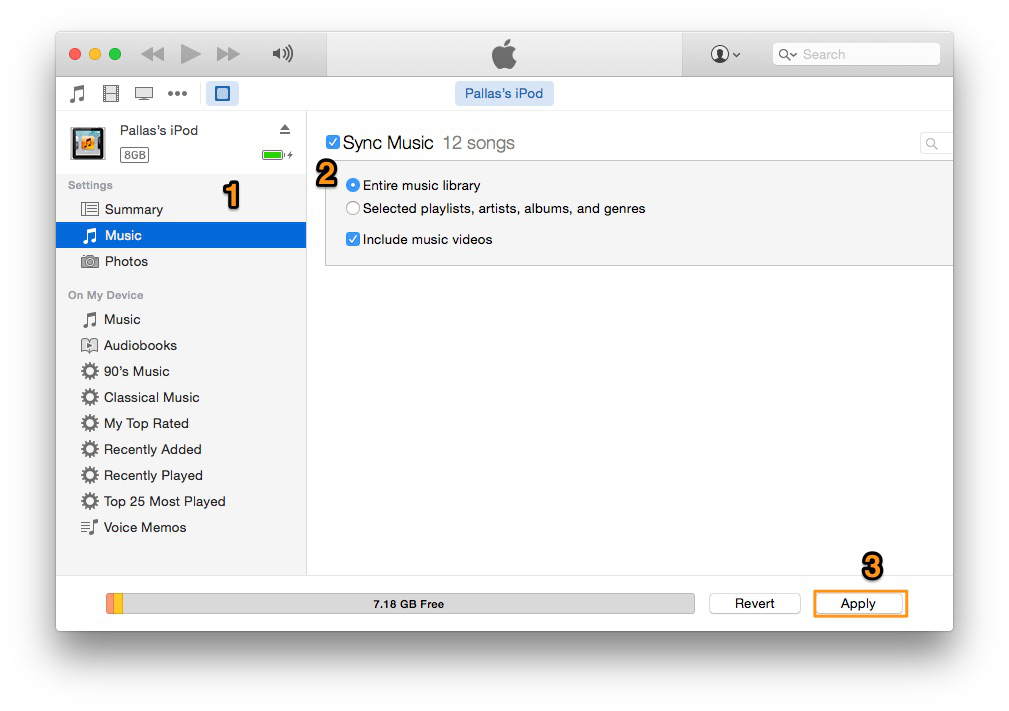Viewport: 1009px width, 711px height.
Task: Click the Pallas's iPod title tab
Action: 504,93
